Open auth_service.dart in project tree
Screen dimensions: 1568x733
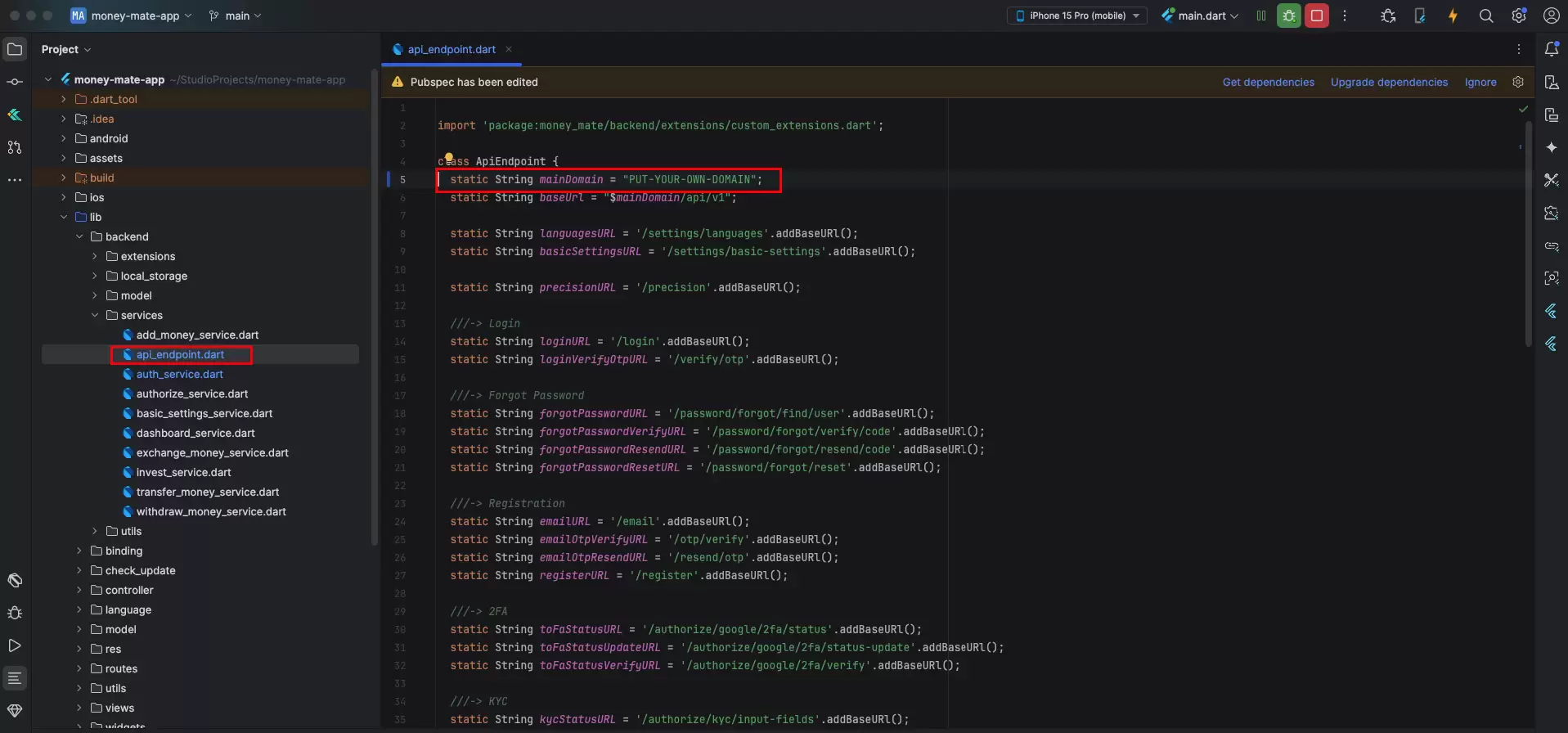click(179, 374)
